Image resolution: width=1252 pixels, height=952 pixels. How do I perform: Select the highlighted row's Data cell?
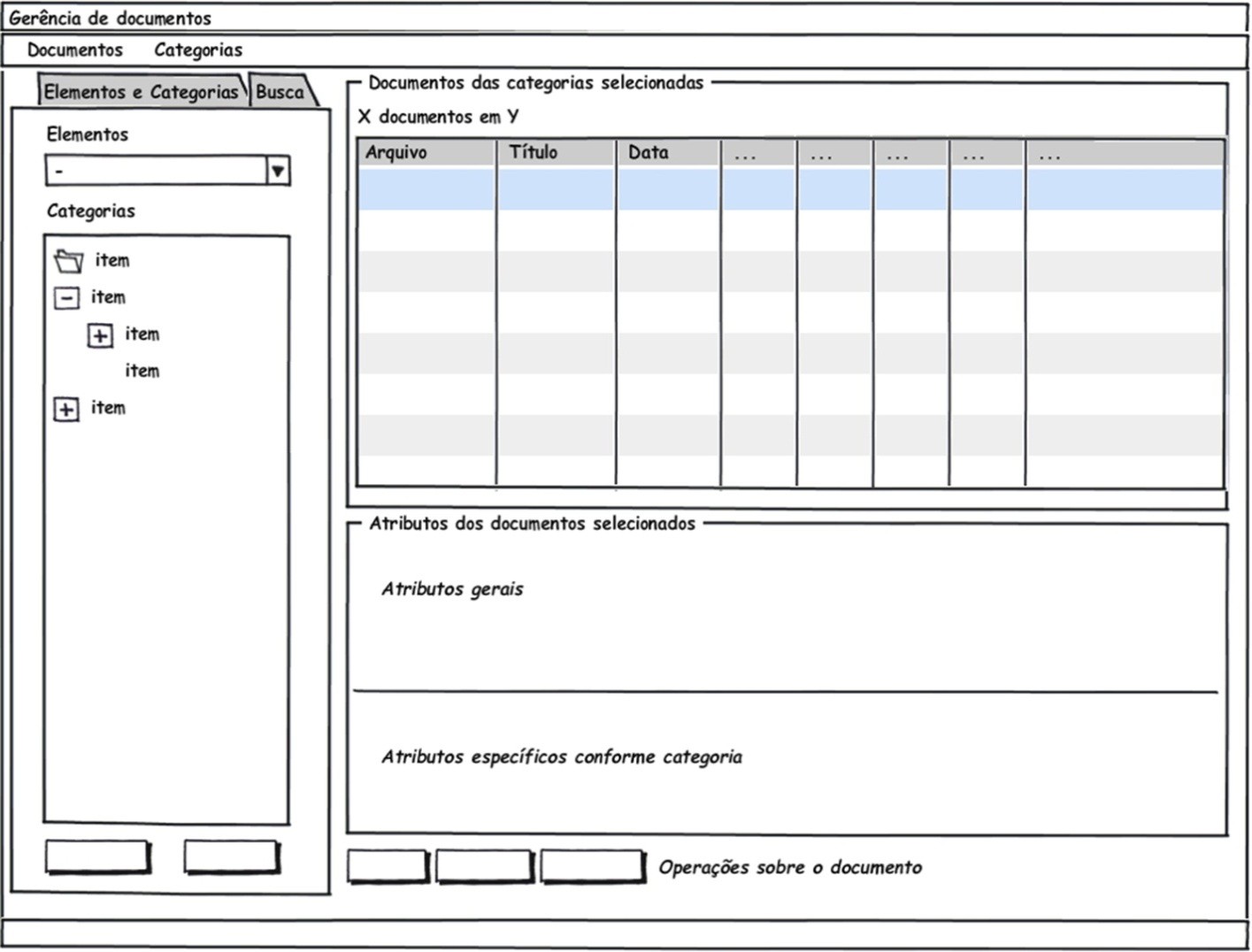pos(668,188)
